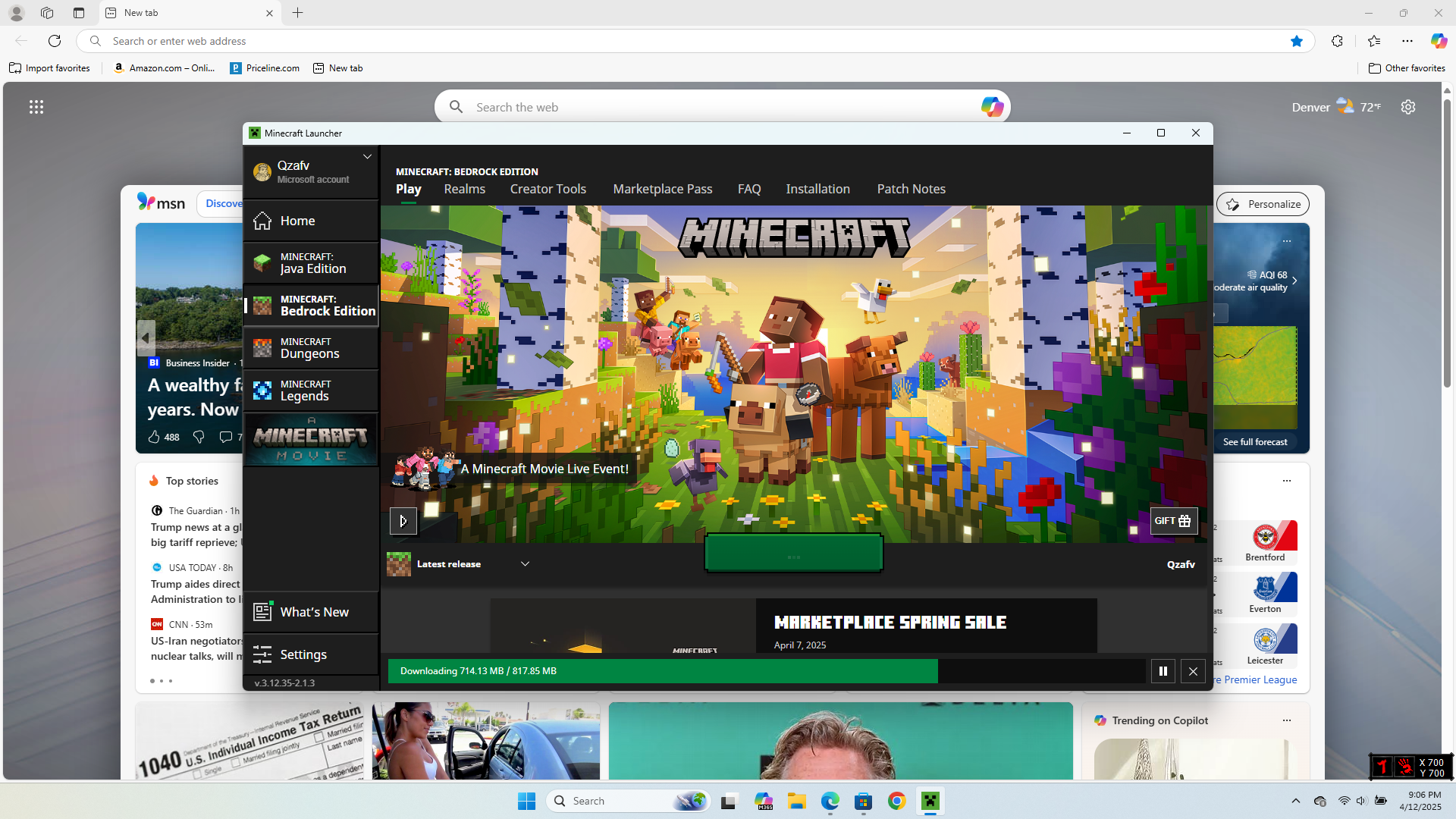
Task: Open Google Chrome from taskbar
Action: tap(896, 801)
